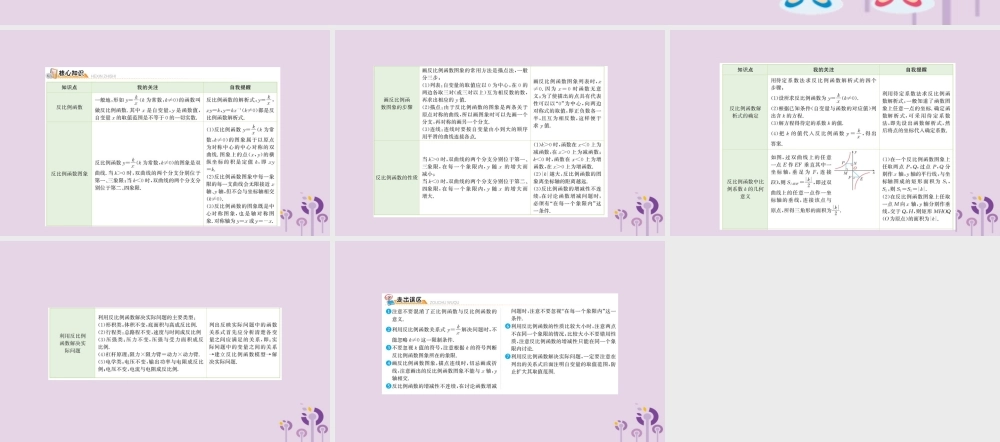Click the icon beside 走出误区 heading
The image size is (1000, 442).
(389, 300)
